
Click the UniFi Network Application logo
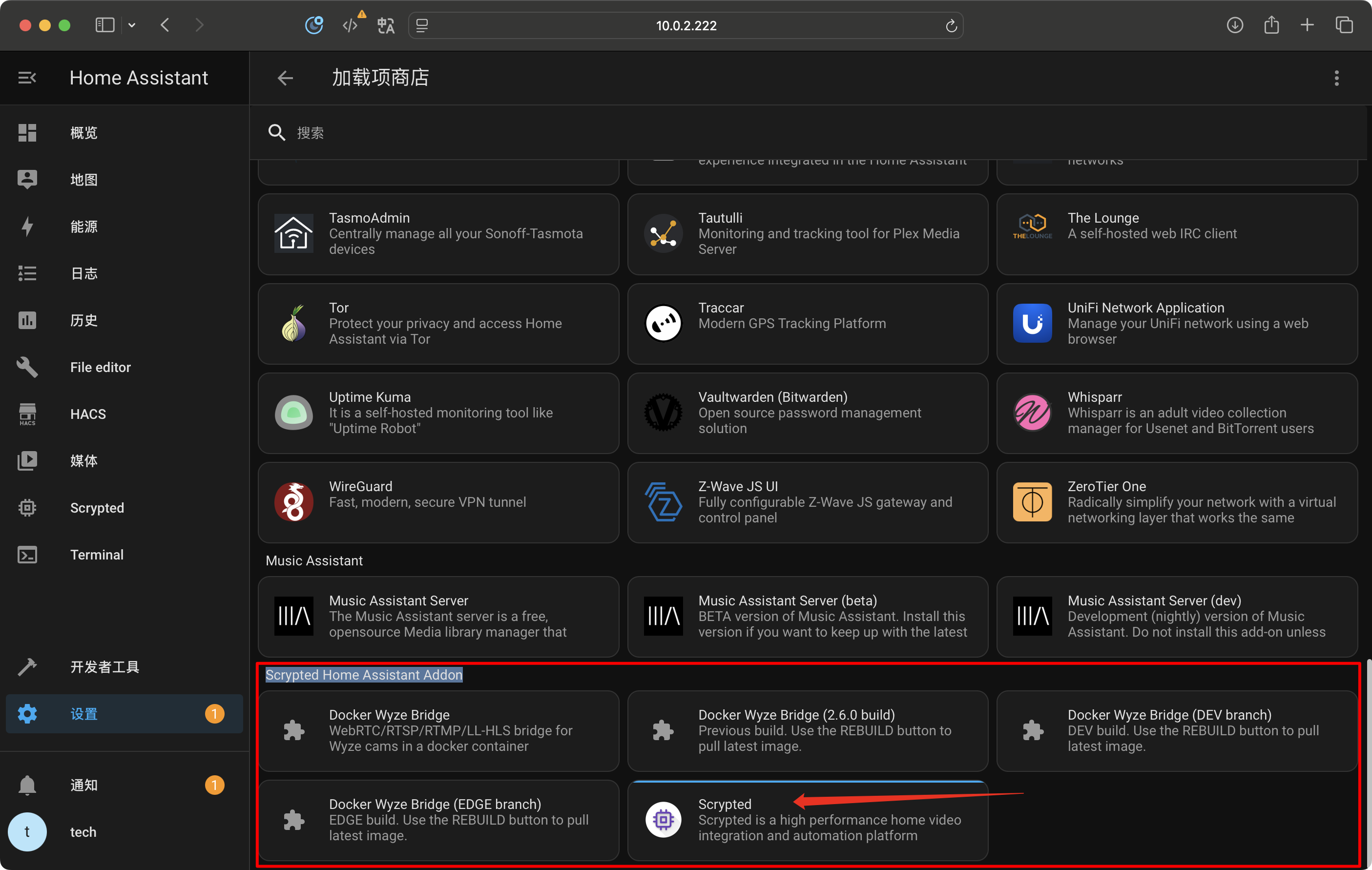click(x=1032, y=323)
